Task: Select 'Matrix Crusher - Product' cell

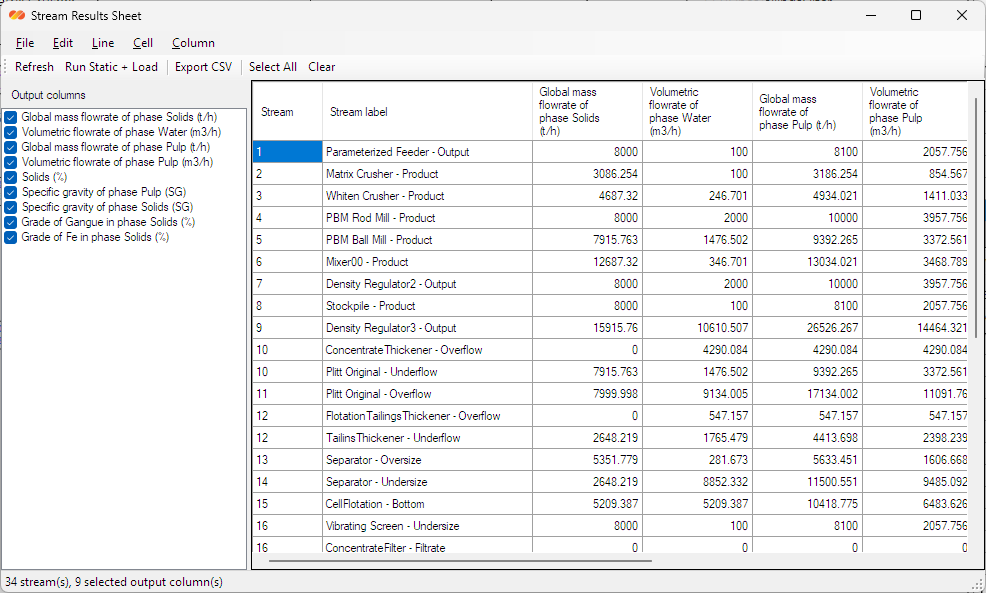Action: tap(427, 174)
